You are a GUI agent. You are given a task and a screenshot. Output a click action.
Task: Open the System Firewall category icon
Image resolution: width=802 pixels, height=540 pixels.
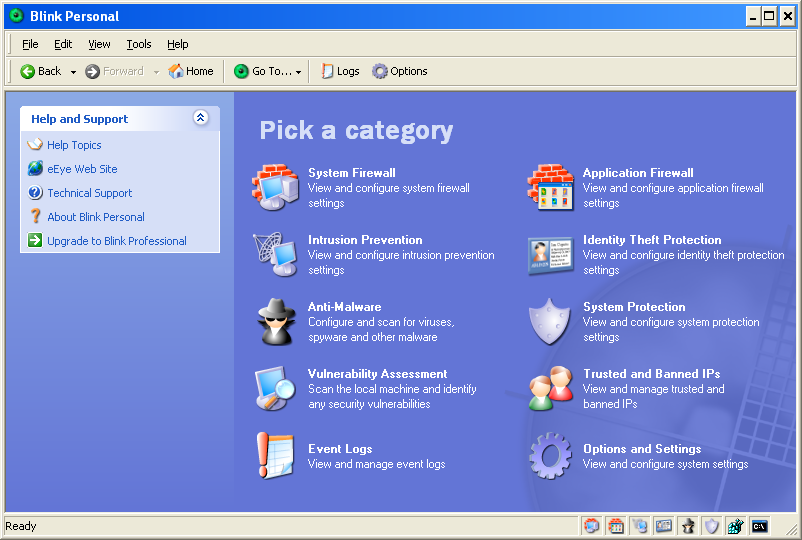[275, 187]
